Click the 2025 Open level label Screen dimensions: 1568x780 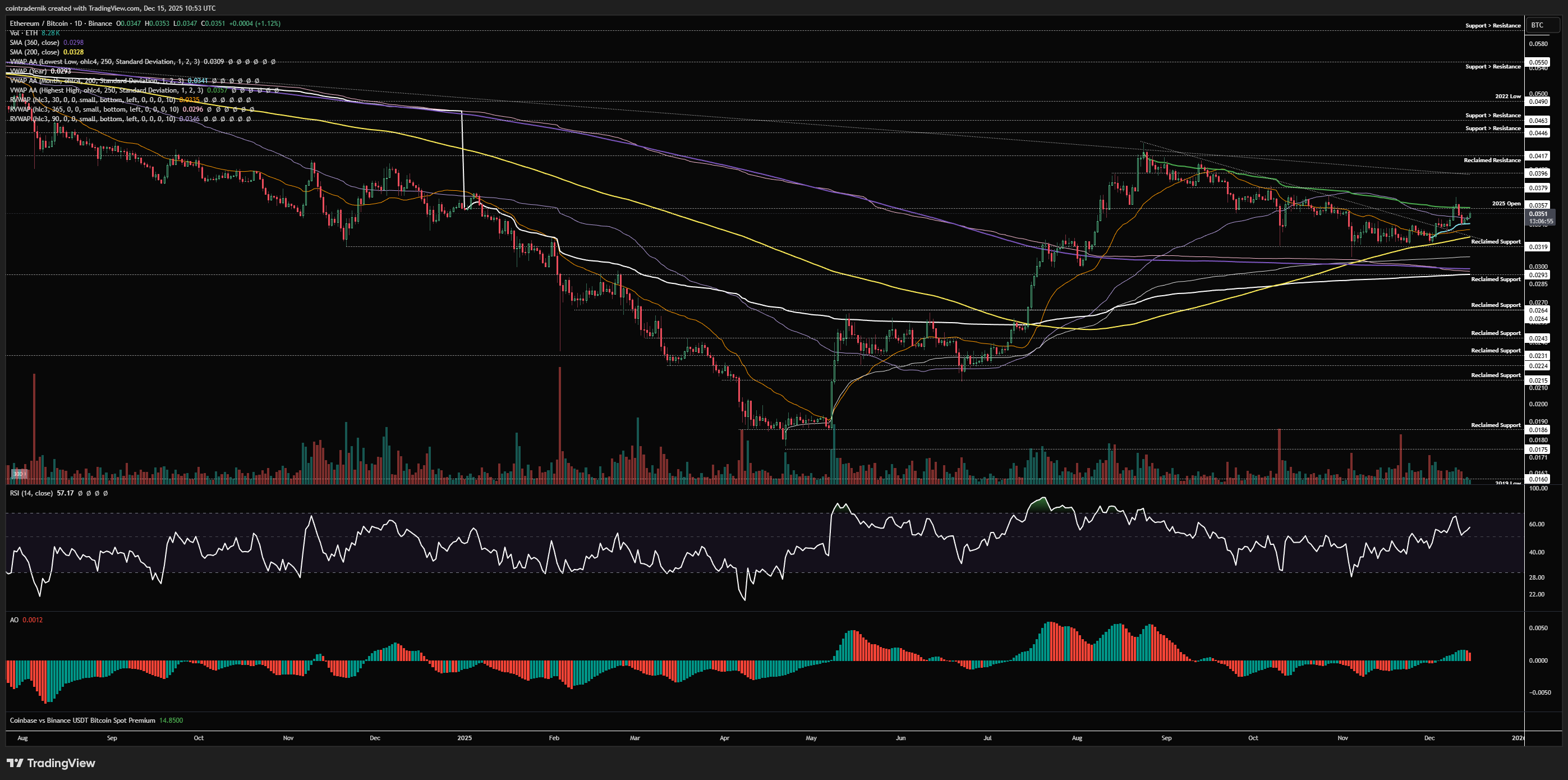[1506, 203]
